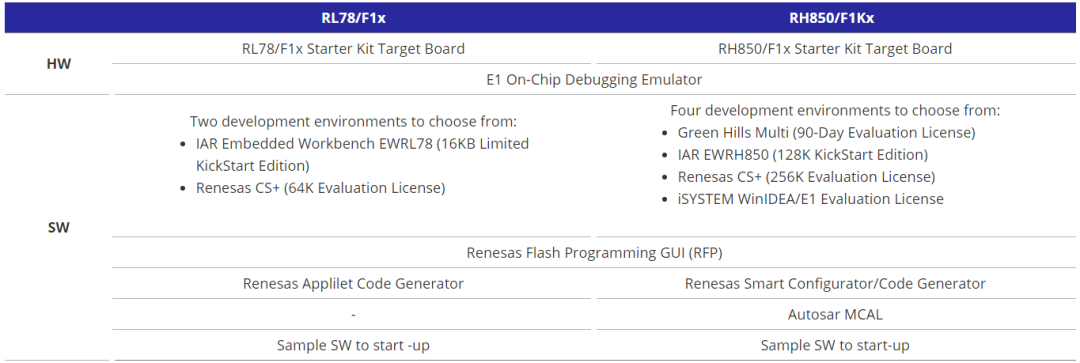
Task: Click RH850 Sample SW to start-up cell
Action: point(835,346)
